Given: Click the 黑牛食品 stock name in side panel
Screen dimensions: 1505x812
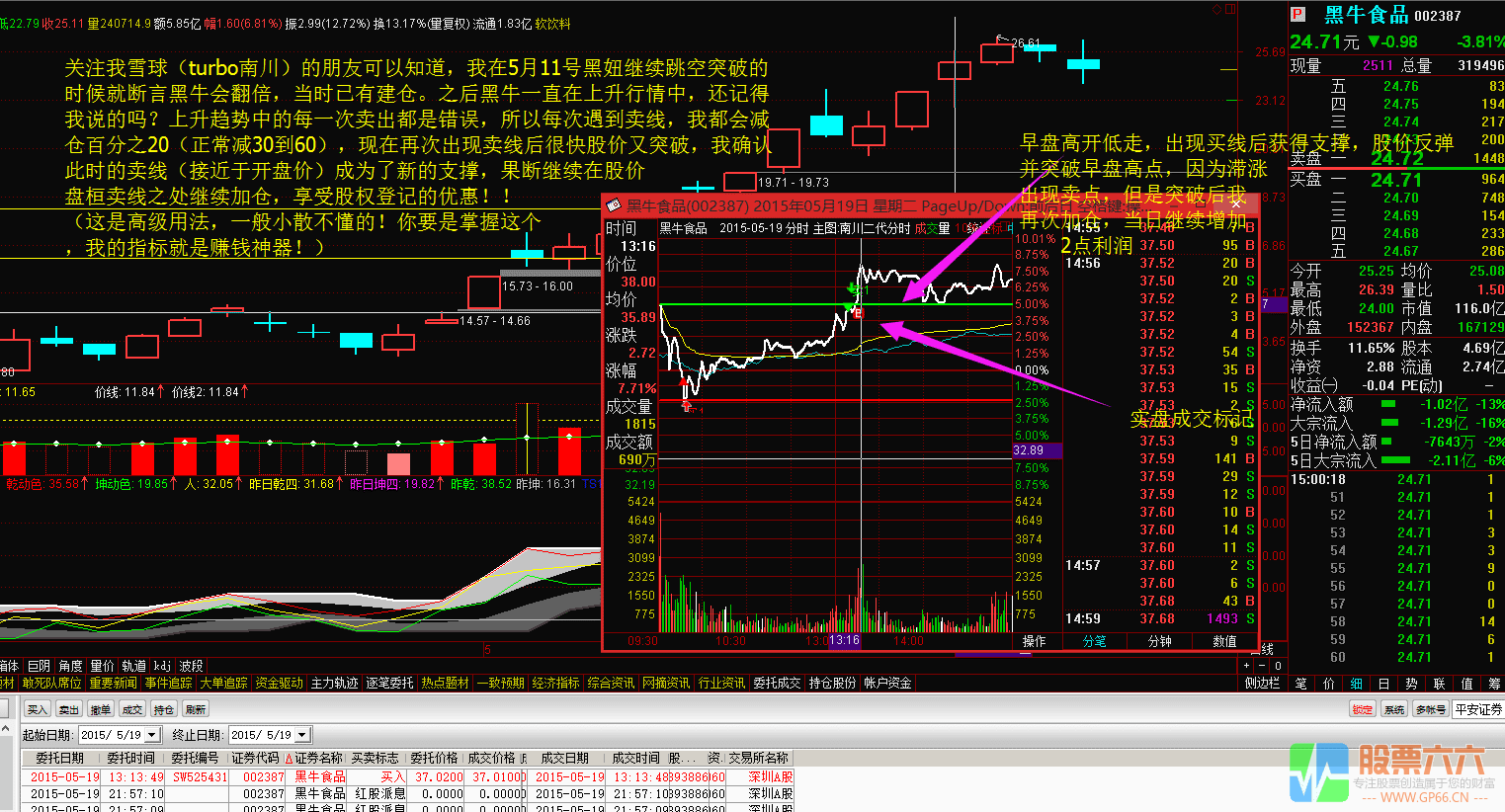Looking at the screenshot, I should pyautogui.click(x=1367, y=15).
